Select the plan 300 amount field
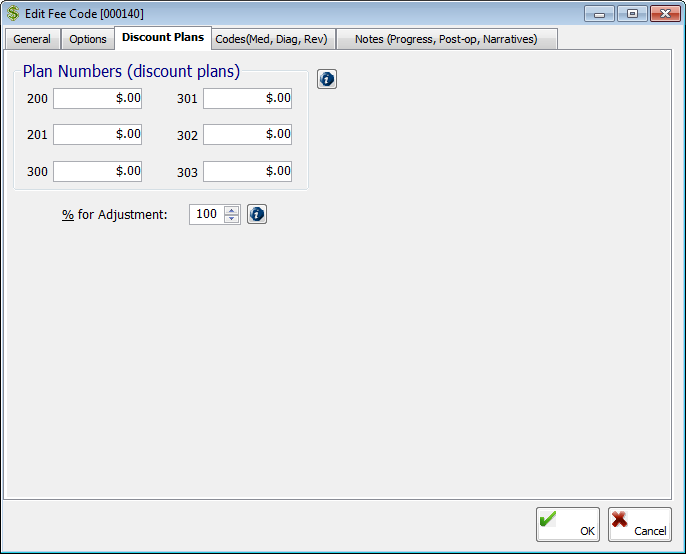Viewport: 686px width, 554px height. coord(97,171)
